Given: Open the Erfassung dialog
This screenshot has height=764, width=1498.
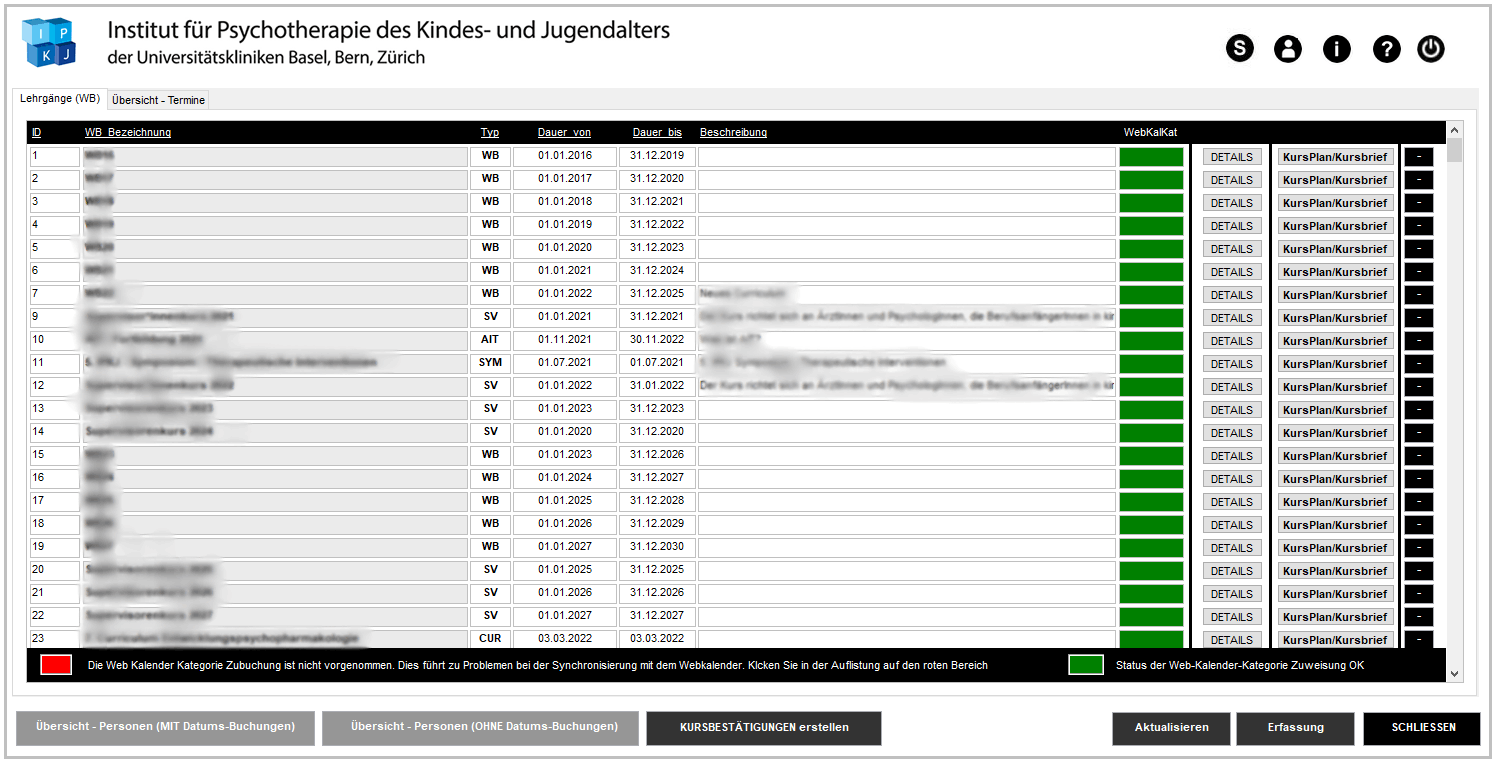Looking at the screenshot, I should click(x=1295, y=728).
